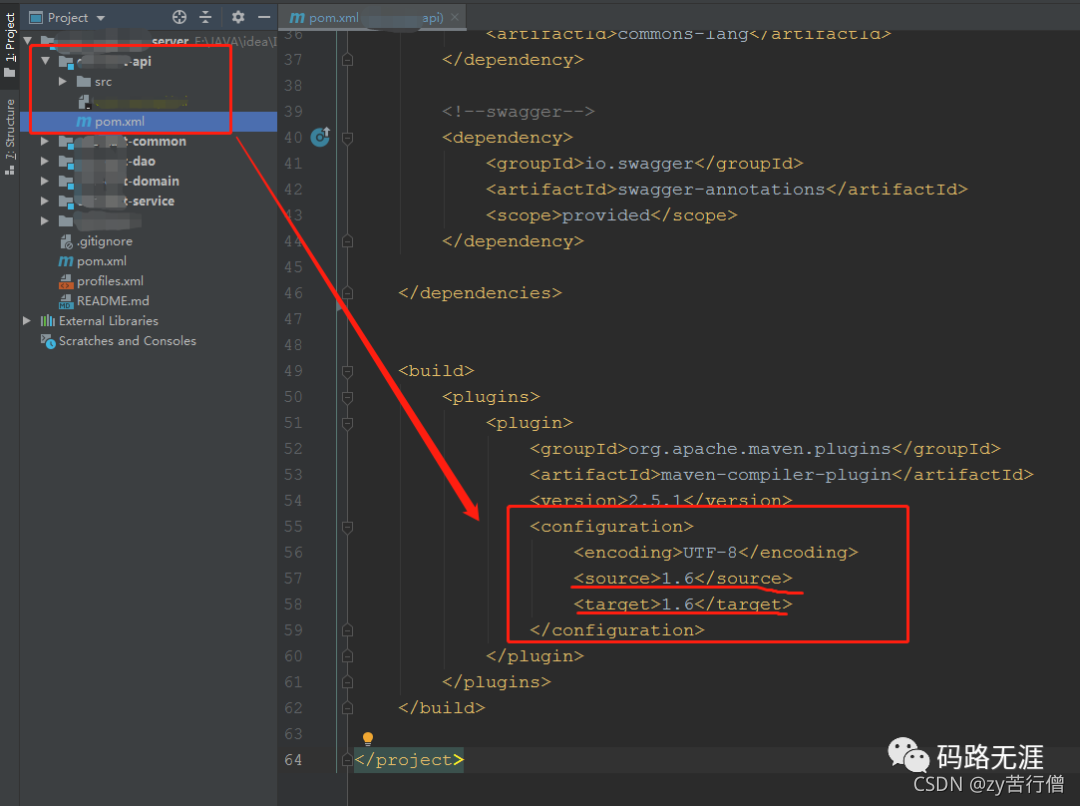
Task: Click the io.swagger groupId line
Action: [x=644, y=163]
